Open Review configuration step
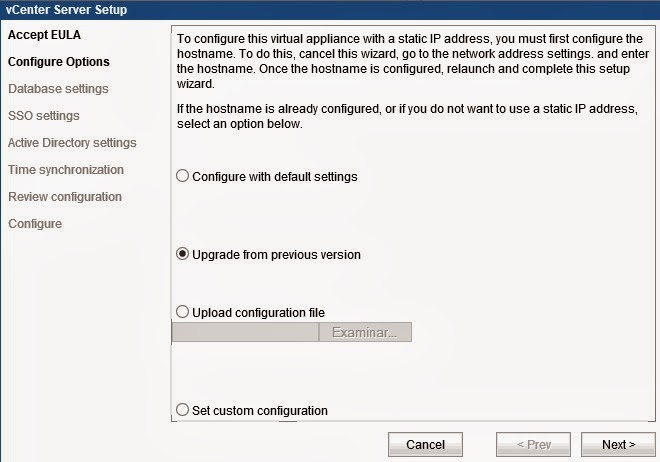Screen dimensions: 660x462 (x=65, y=196)
